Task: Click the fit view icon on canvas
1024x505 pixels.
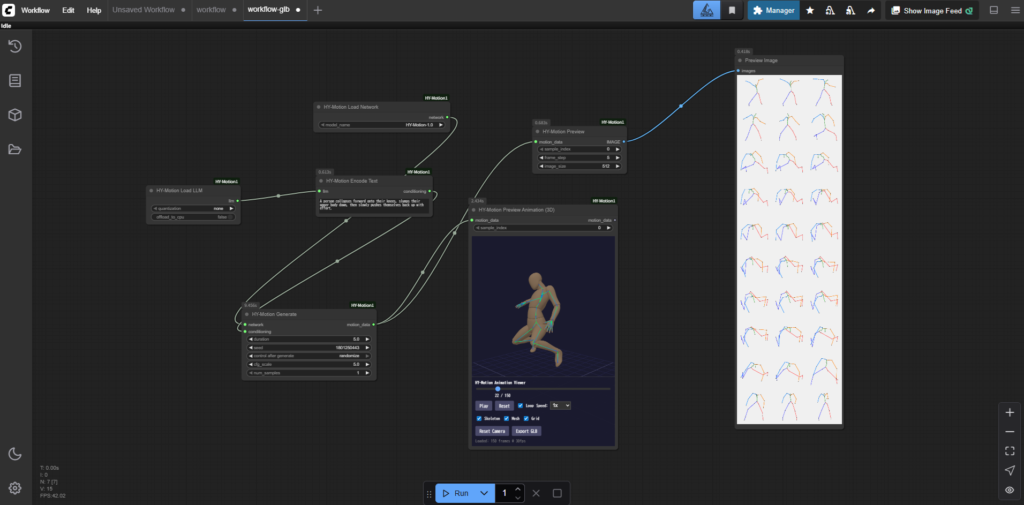Action: [1009, 451]
